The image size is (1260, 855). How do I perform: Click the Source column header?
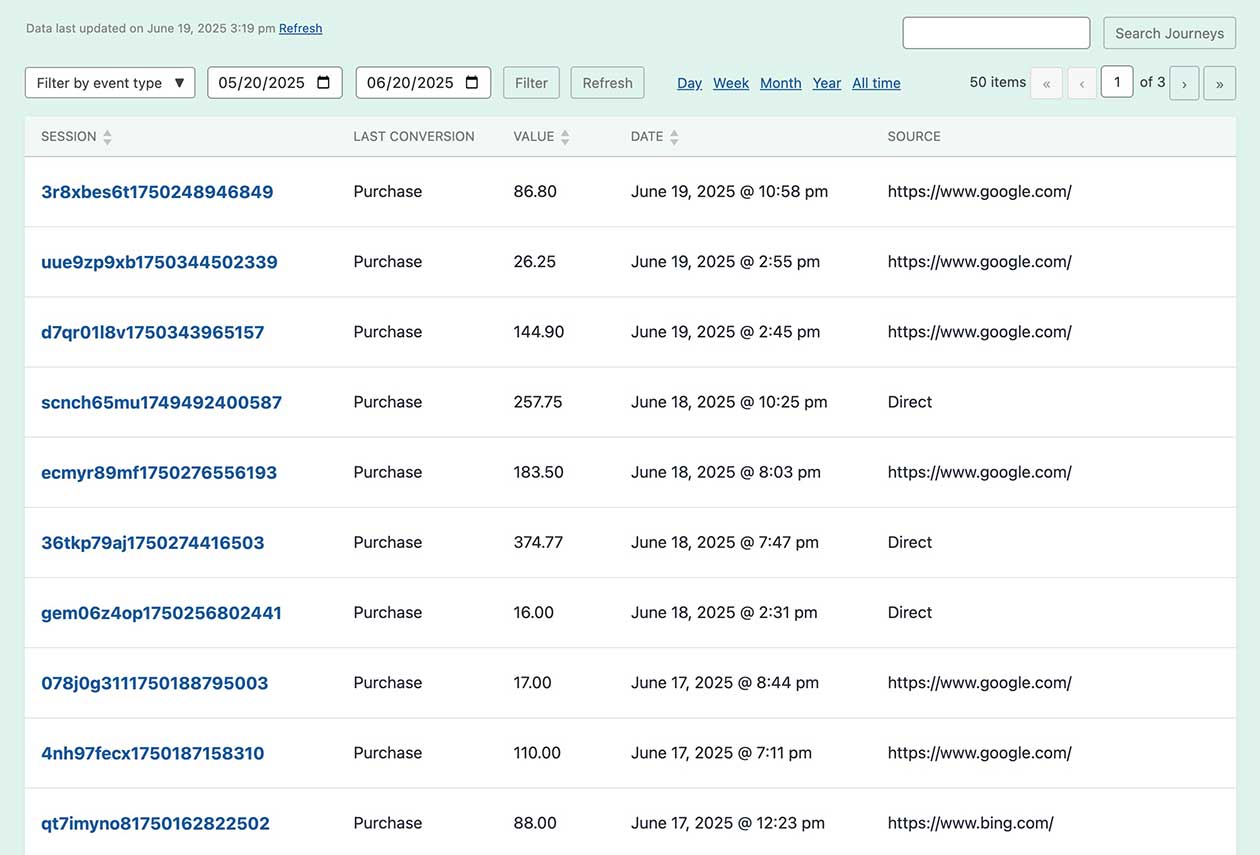click(914, 137)
